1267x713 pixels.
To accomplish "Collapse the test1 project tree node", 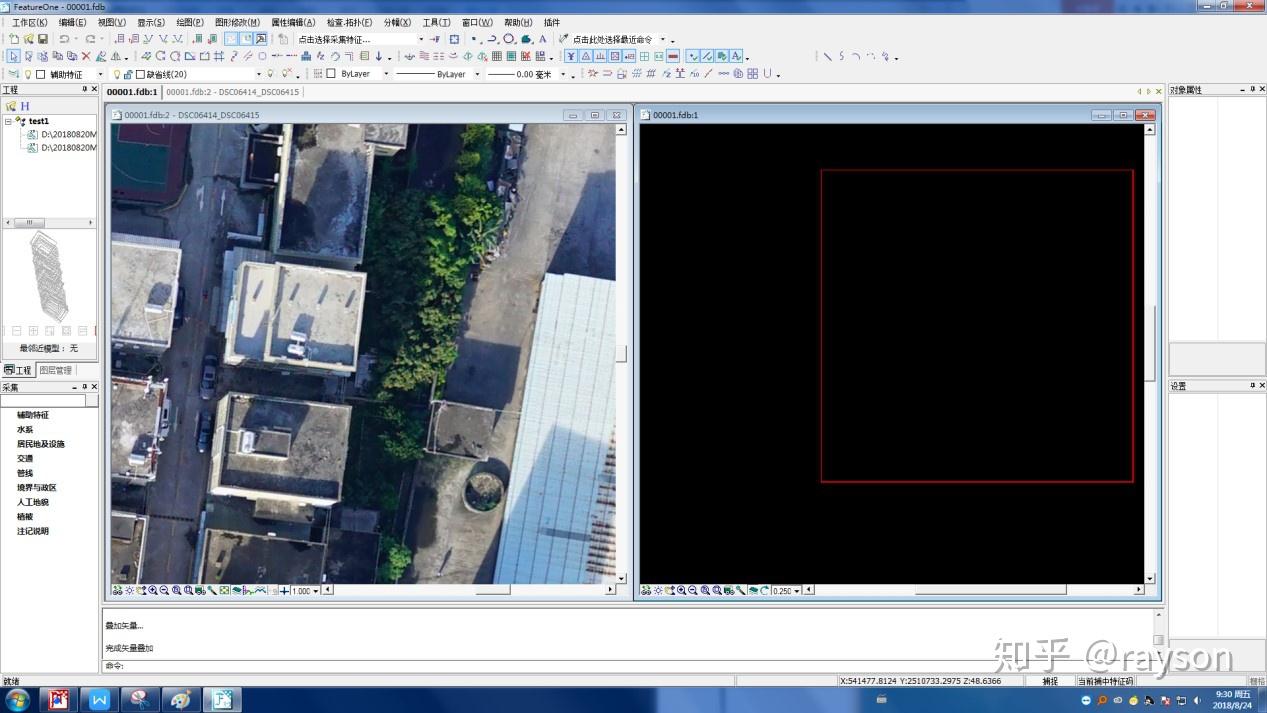I will [x=9, y=121].
